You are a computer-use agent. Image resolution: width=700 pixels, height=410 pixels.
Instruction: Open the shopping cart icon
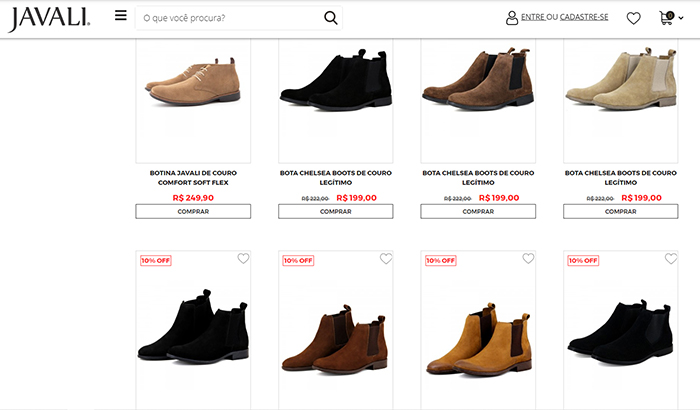[666, 18]
